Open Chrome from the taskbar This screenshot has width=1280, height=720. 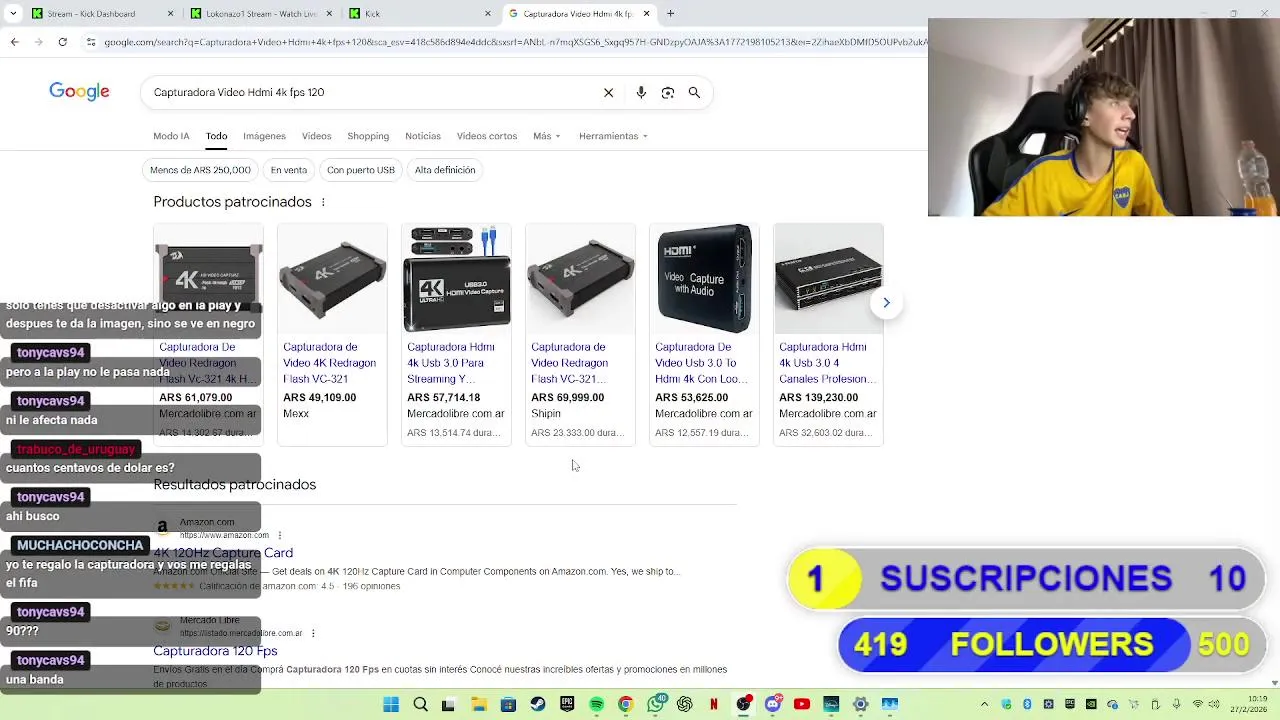click(625, 704)
